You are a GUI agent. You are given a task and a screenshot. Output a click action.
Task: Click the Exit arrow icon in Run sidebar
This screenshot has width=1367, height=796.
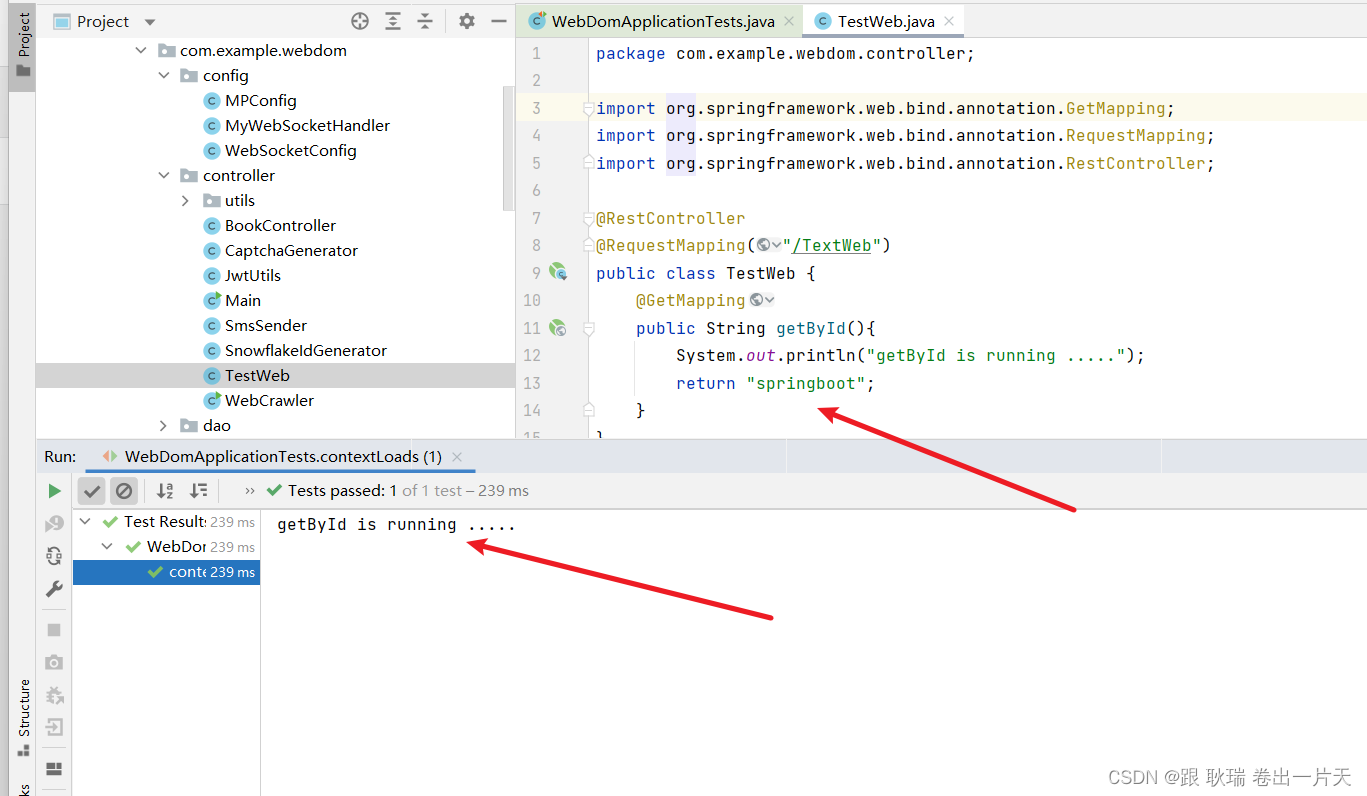point(54,727)
